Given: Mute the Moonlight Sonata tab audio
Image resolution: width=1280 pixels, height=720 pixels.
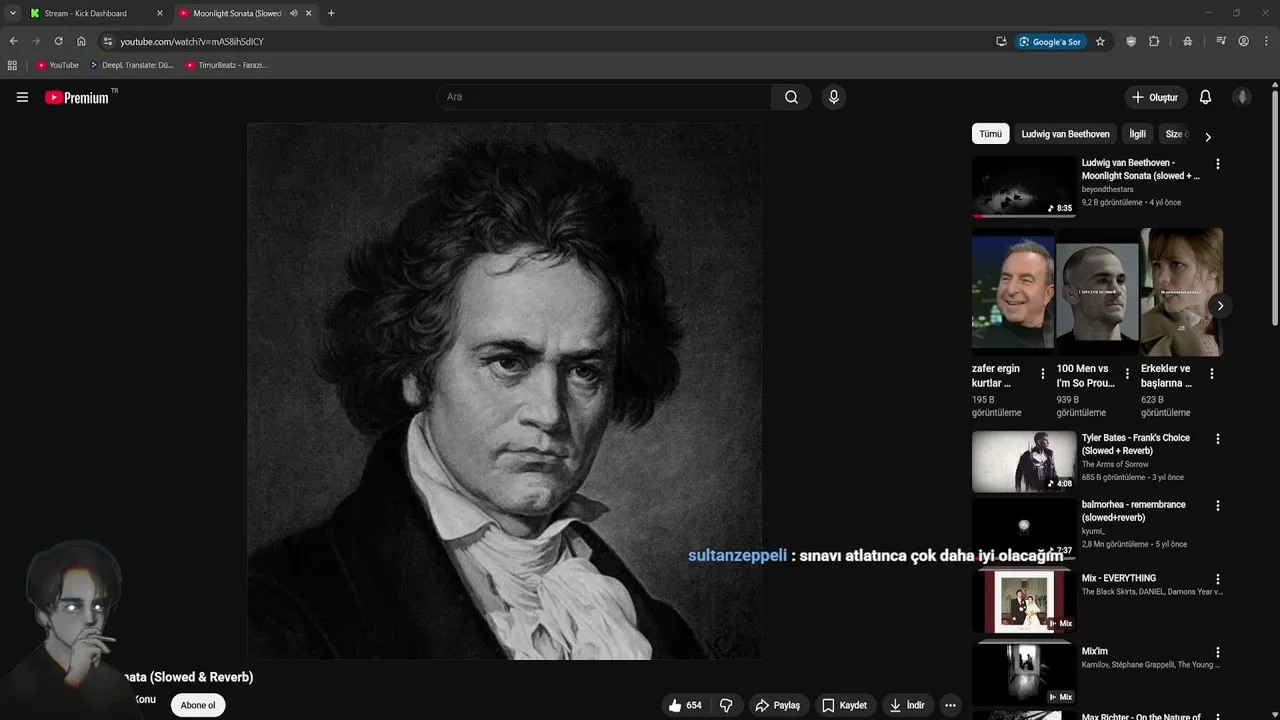Looking at the screenshot, I should [293, 13].
